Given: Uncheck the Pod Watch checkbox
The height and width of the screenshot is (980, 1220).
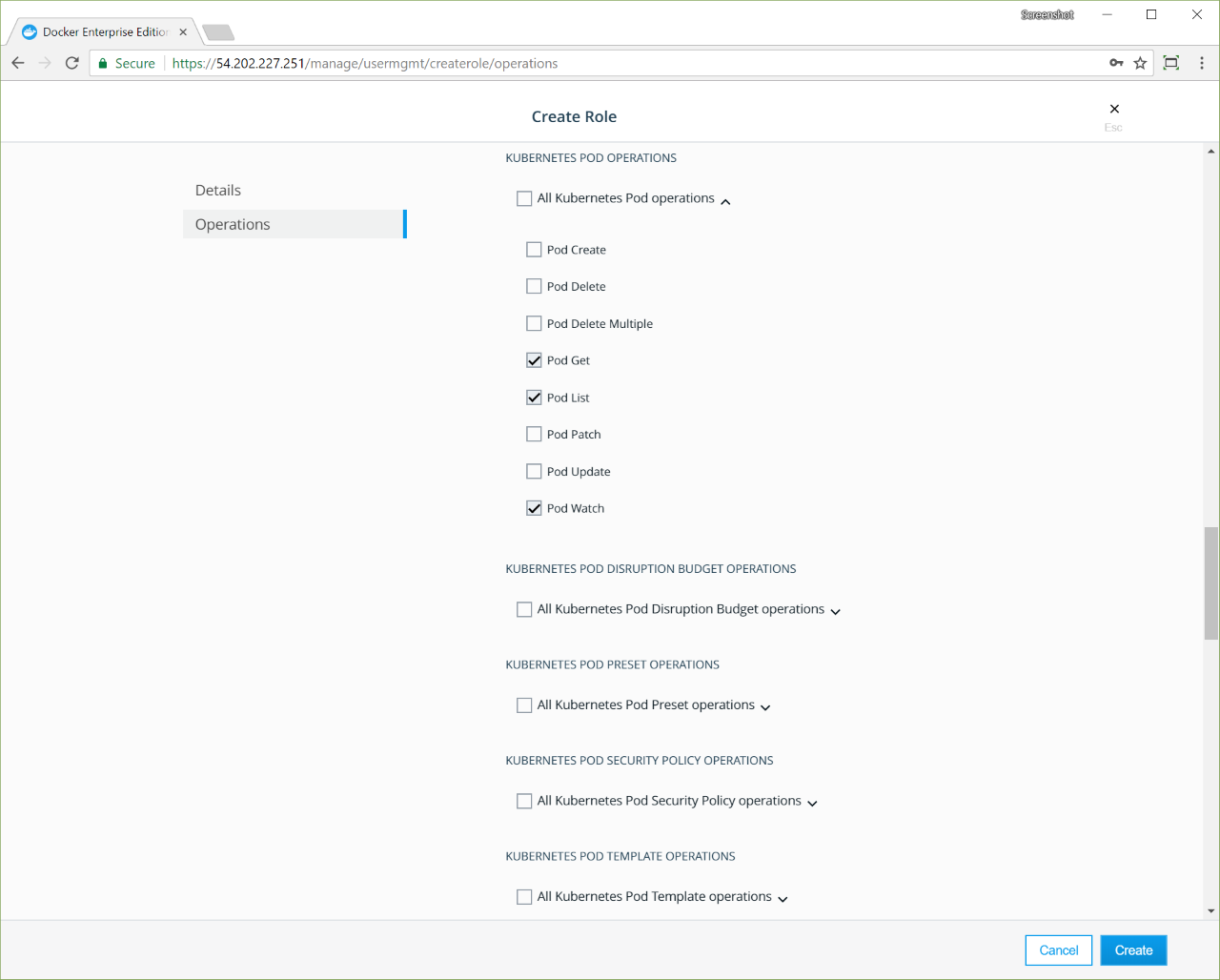Looking at the screenshot, I should [534, 508].
